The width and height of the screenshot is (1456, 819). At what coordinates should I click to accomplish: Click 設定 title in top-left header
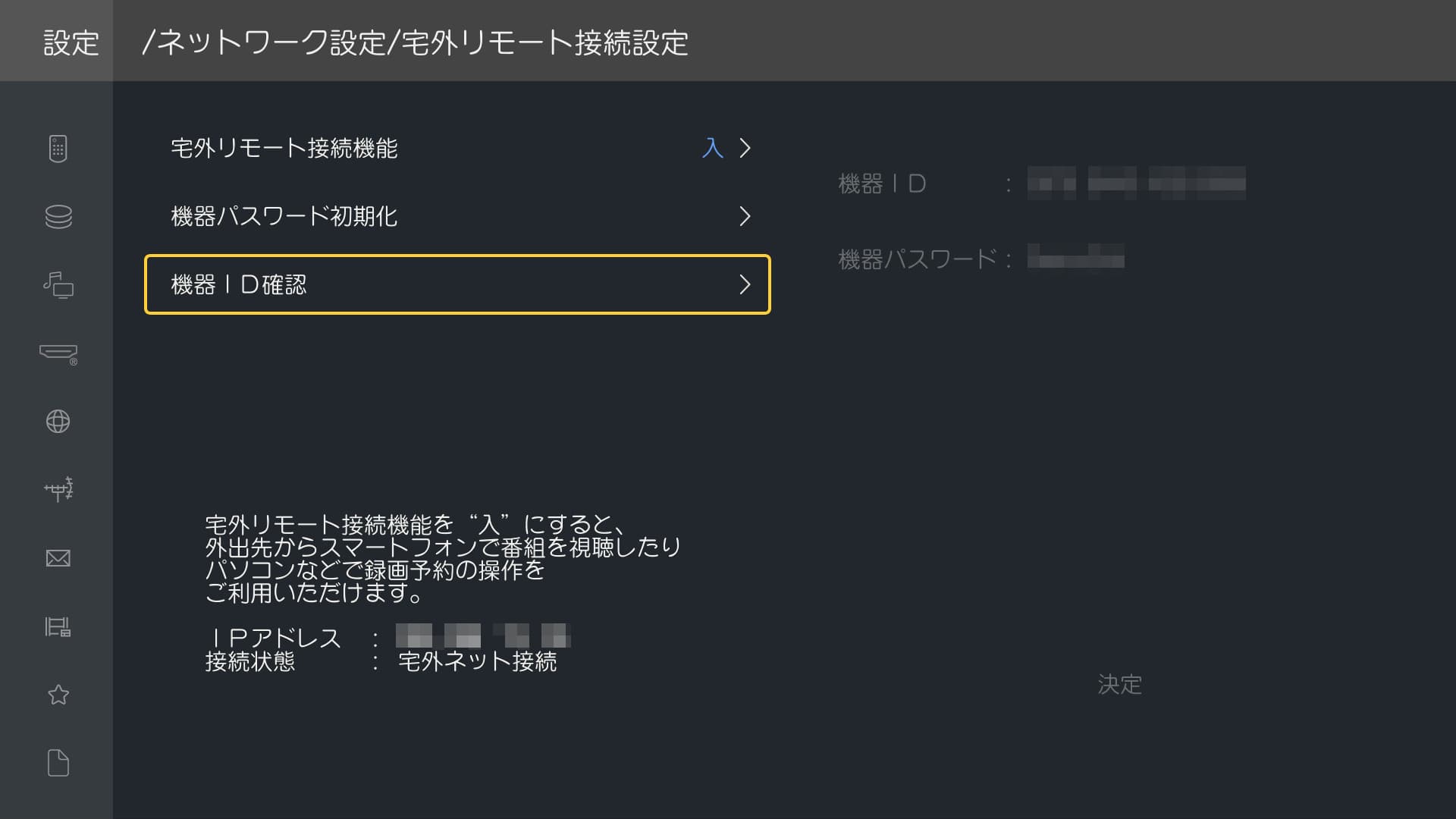[x=71, y=42]
